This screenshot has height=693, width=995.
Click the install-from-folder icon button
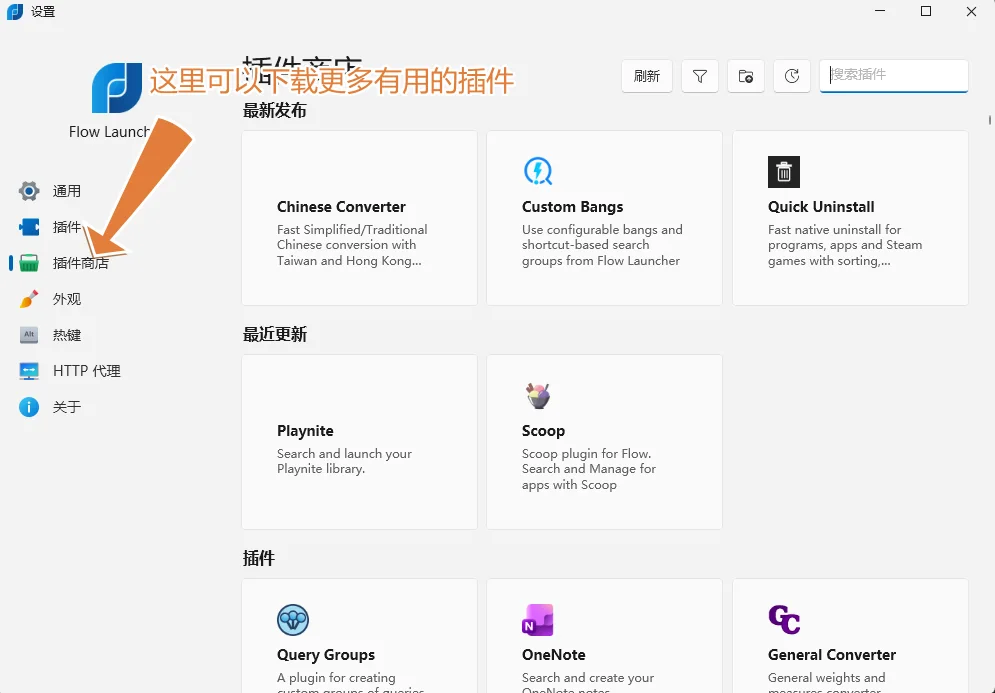pyautogui.click(x=746, y=76)
